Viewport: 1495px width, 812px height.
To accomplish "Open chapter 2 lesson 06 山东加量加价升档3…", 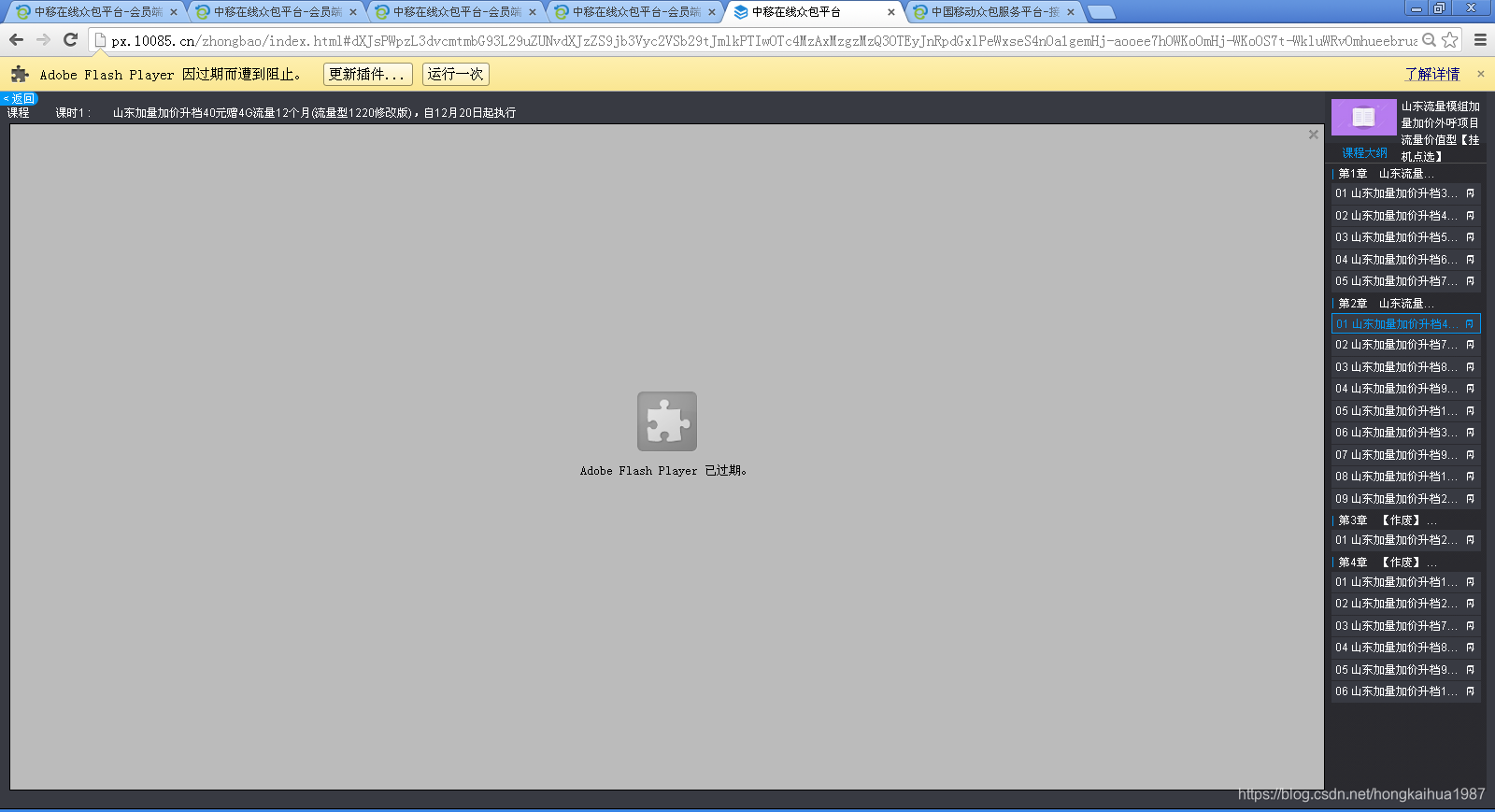I will click(1406, 433).
